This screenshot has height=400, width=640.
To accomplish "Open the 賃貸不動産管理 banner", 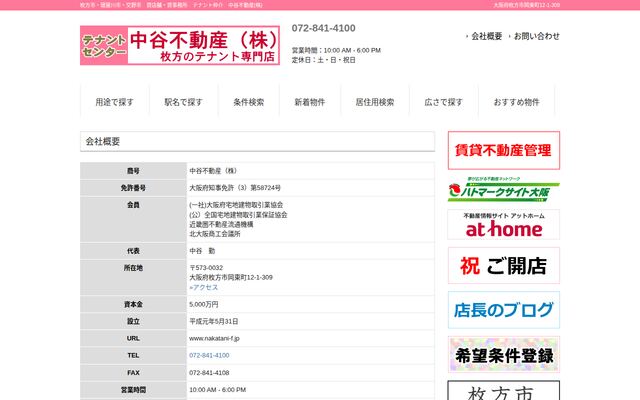I will pos(504,150).
